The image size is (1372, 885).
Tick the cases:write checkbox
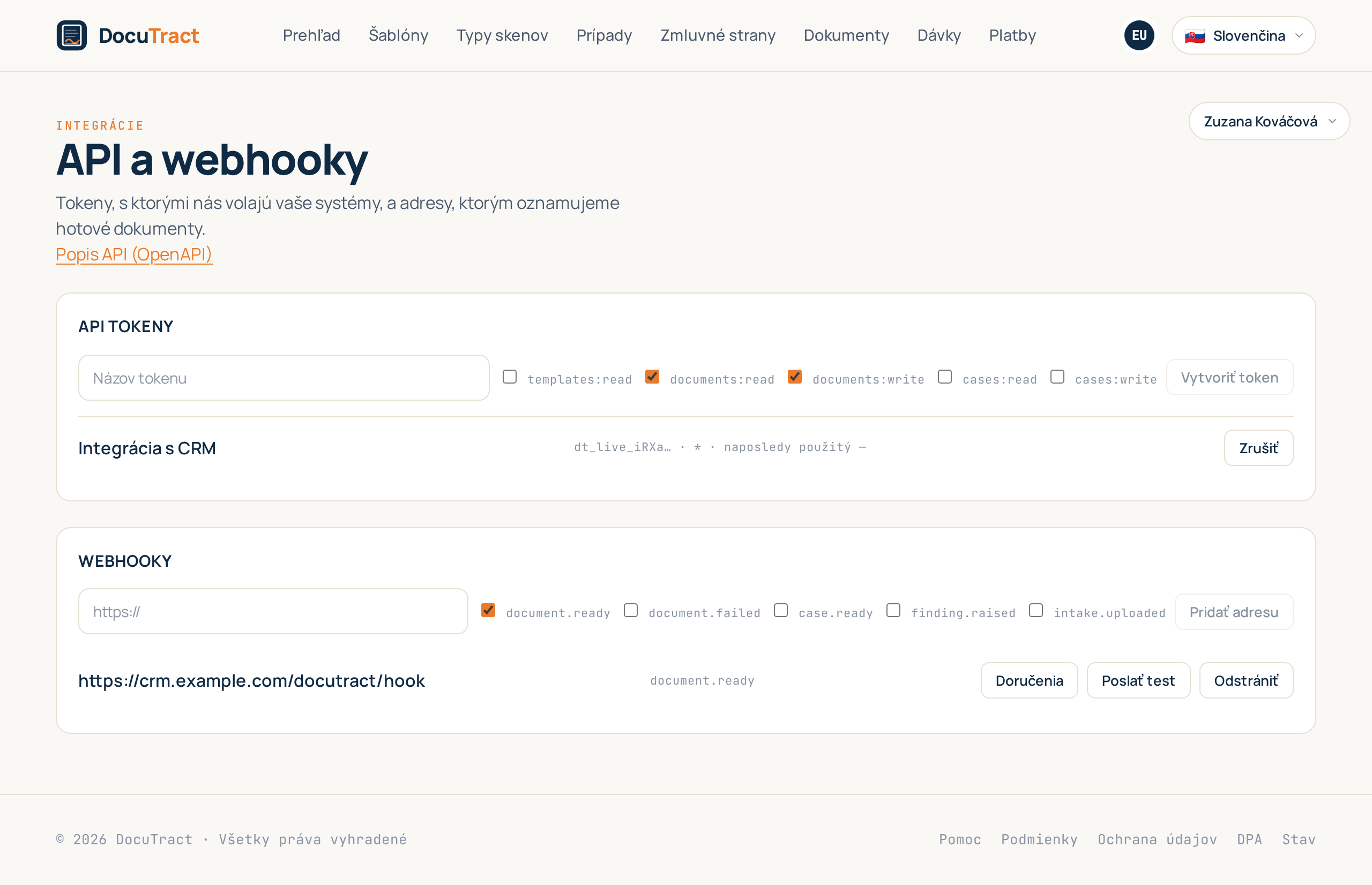(x=1057, y=377)
